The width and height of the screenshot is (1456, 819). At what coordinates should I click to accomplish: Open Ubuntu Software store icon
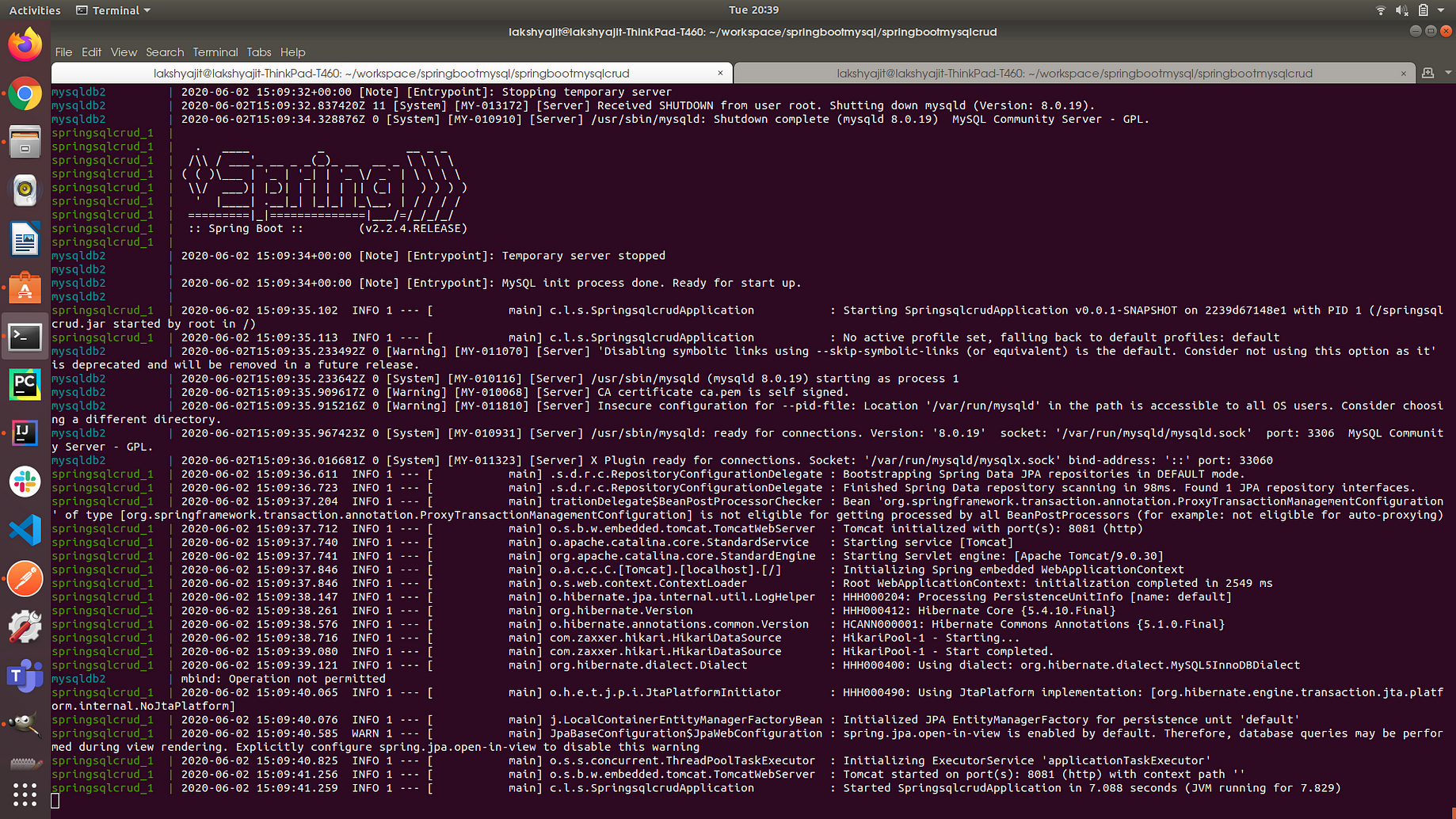(25, 288)
